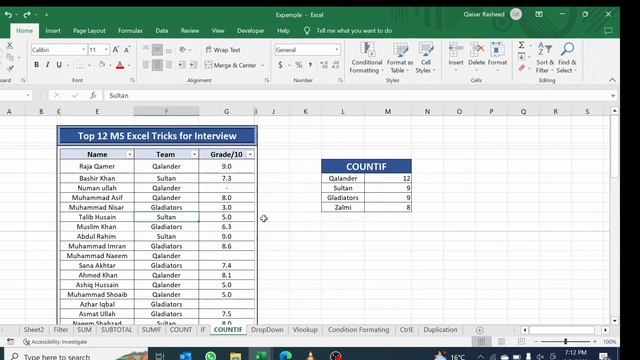This screenshot has height=360, width=640.
Task: Open the font size 11 dropdown
Action: tap(106, 50)
